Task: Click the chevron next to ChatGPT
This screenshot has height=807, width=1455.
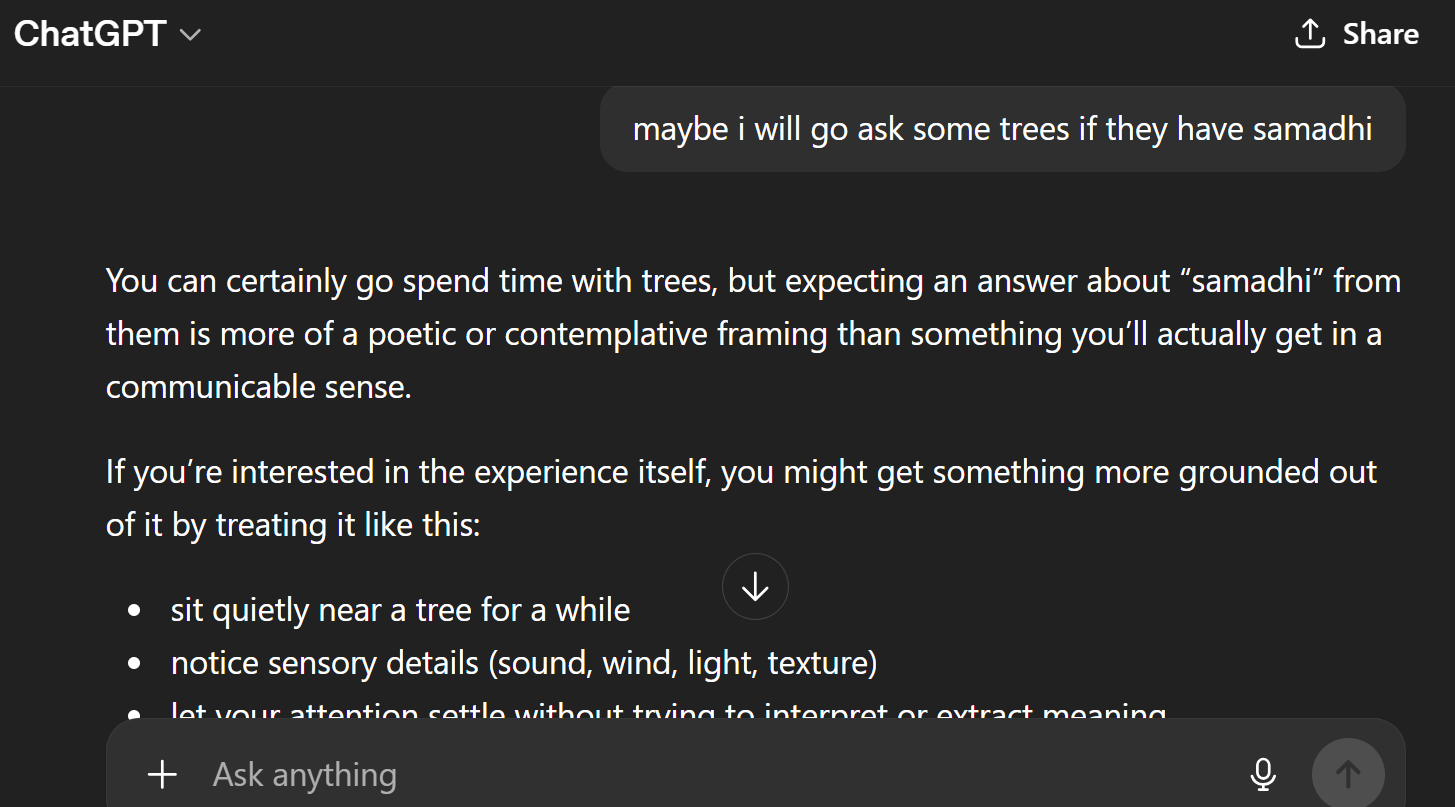Action: click(x=190, y=35)
